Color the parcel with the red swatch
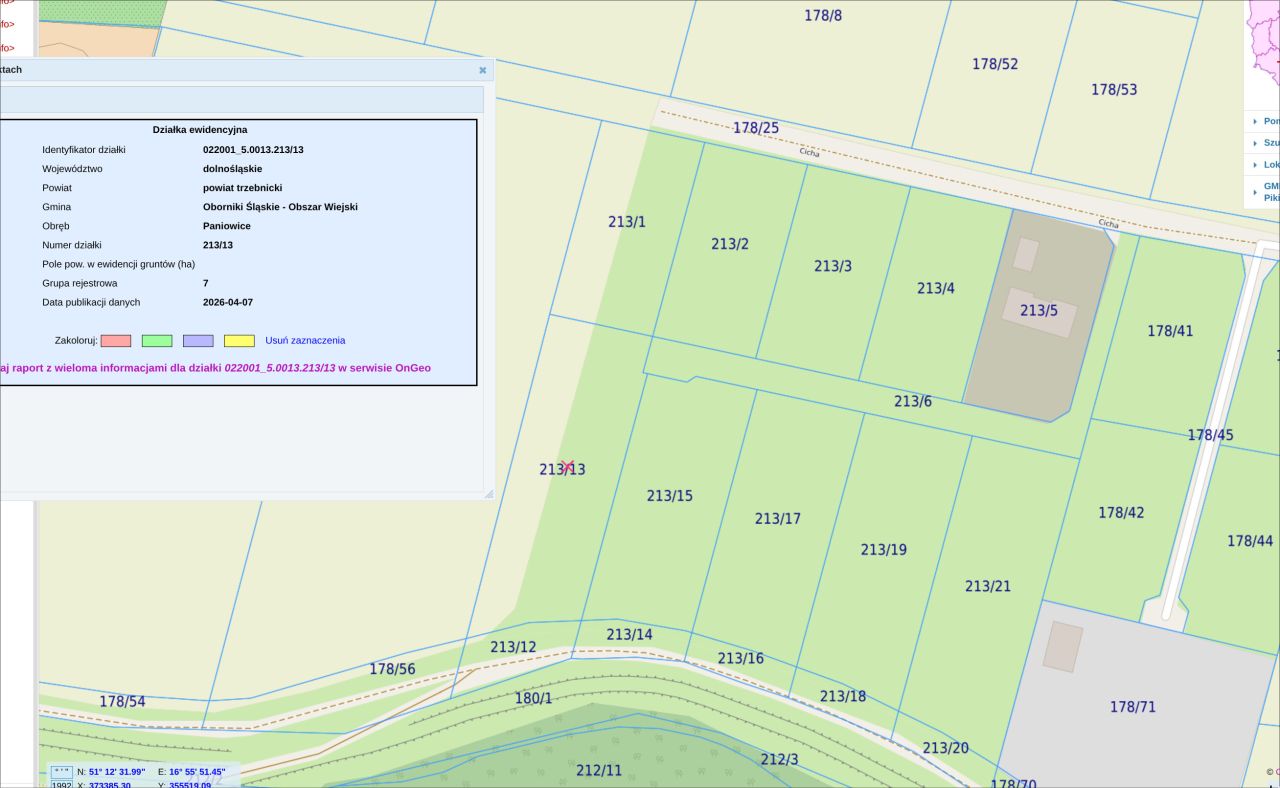 116,341
